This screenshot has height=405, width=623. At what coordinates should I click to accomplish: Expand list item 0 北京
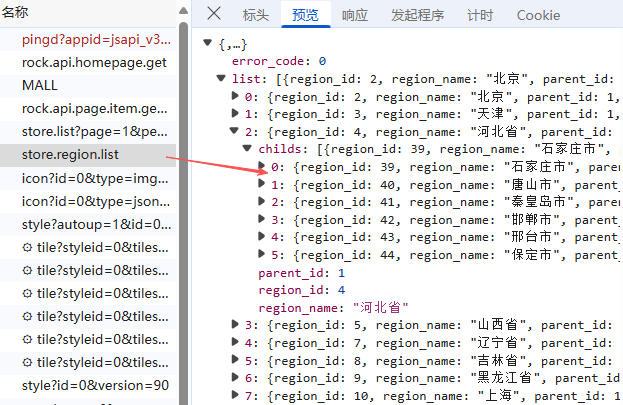pyautogui.click(x=235, y=95)
